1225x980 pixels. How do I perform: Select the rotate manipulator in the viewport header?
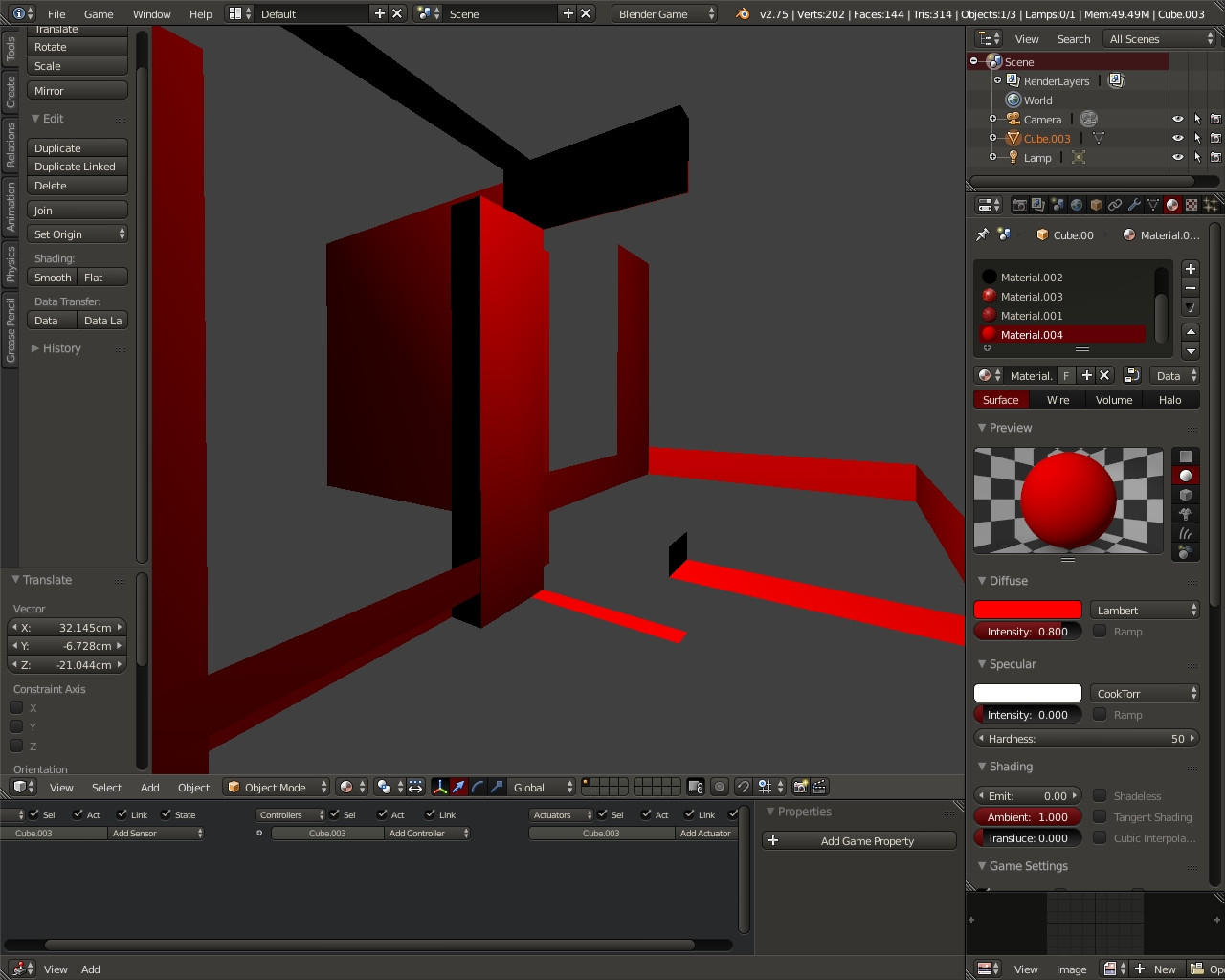[479, 787]
